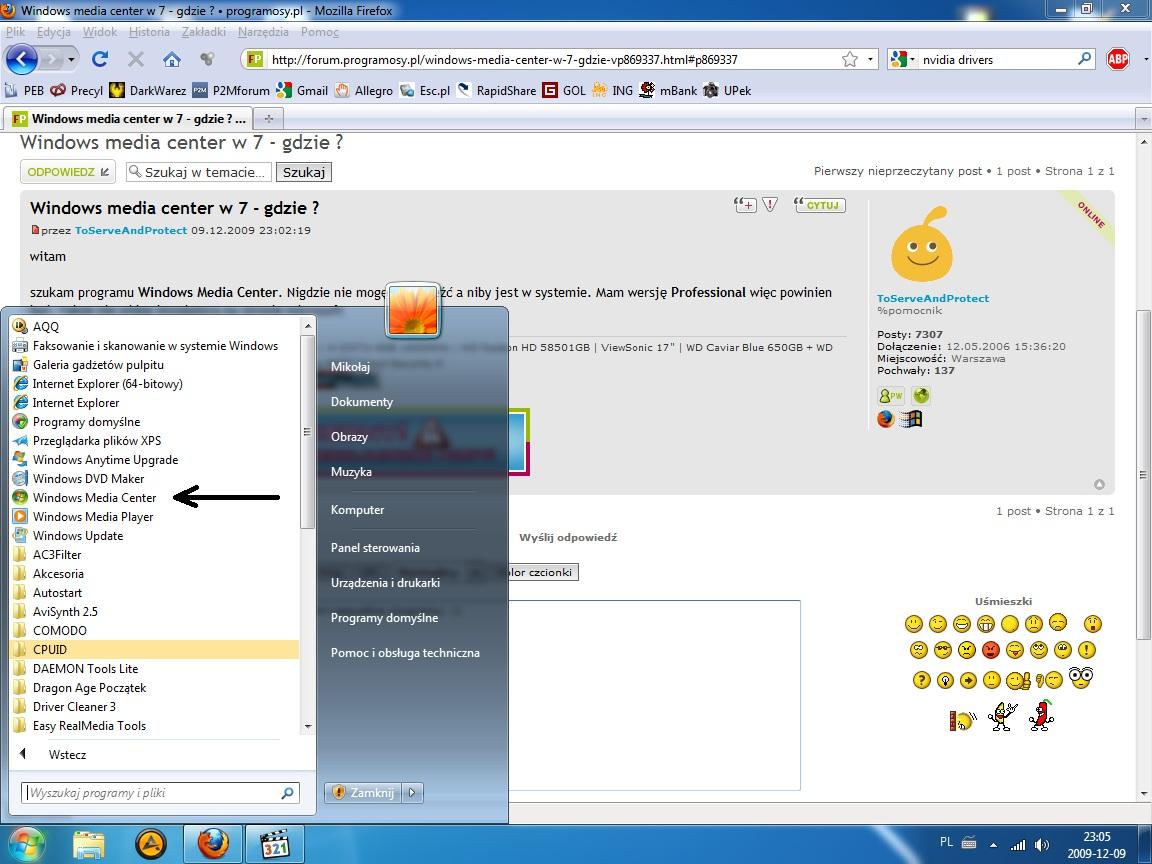Click the ODPOWIEDZ reply button
This screenshot has width=1152, height=864.
point(68,172)
